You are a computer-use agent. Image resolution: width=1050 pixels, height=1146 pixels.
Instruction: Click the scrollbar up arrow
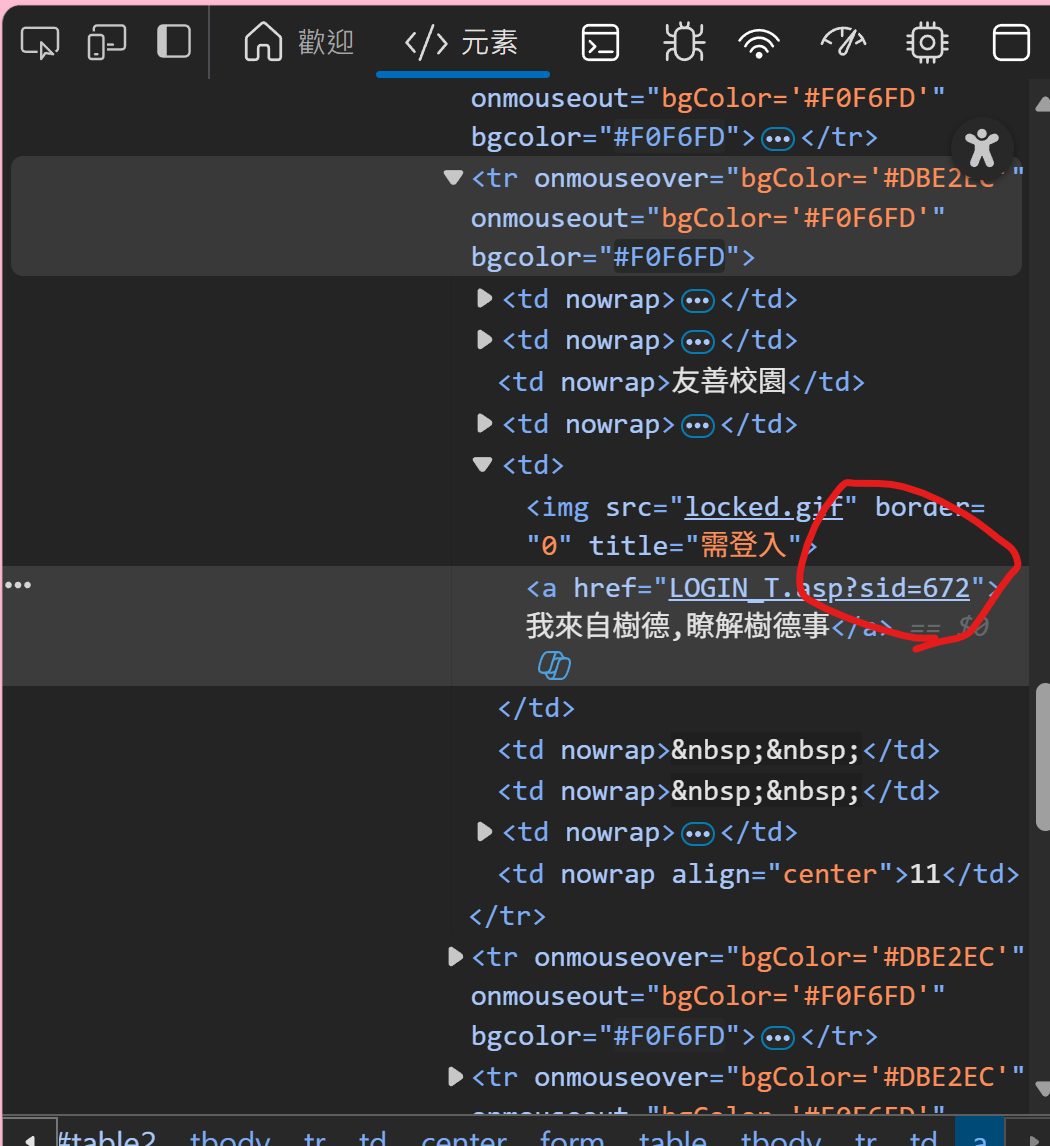tap(1043, 105)
